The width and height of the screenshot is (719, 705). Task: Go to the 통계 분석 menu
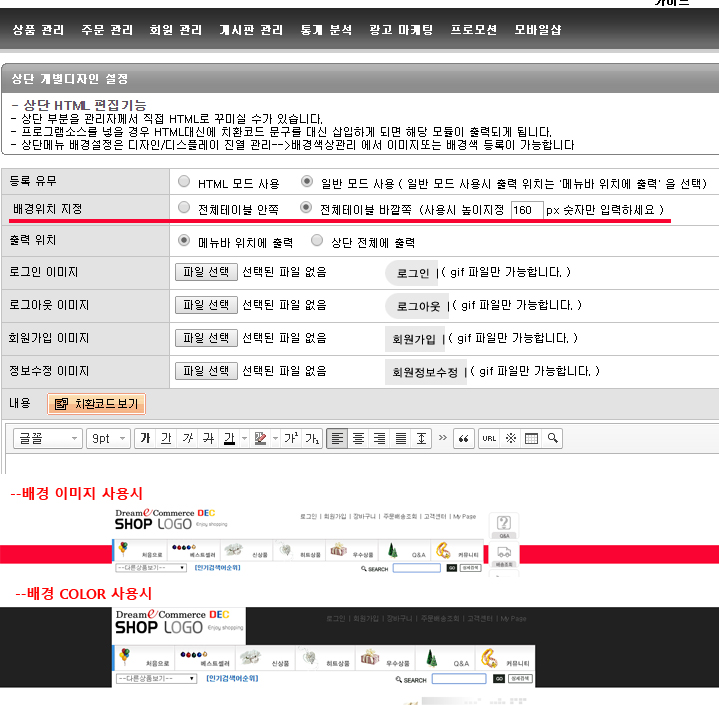[326, 30]
